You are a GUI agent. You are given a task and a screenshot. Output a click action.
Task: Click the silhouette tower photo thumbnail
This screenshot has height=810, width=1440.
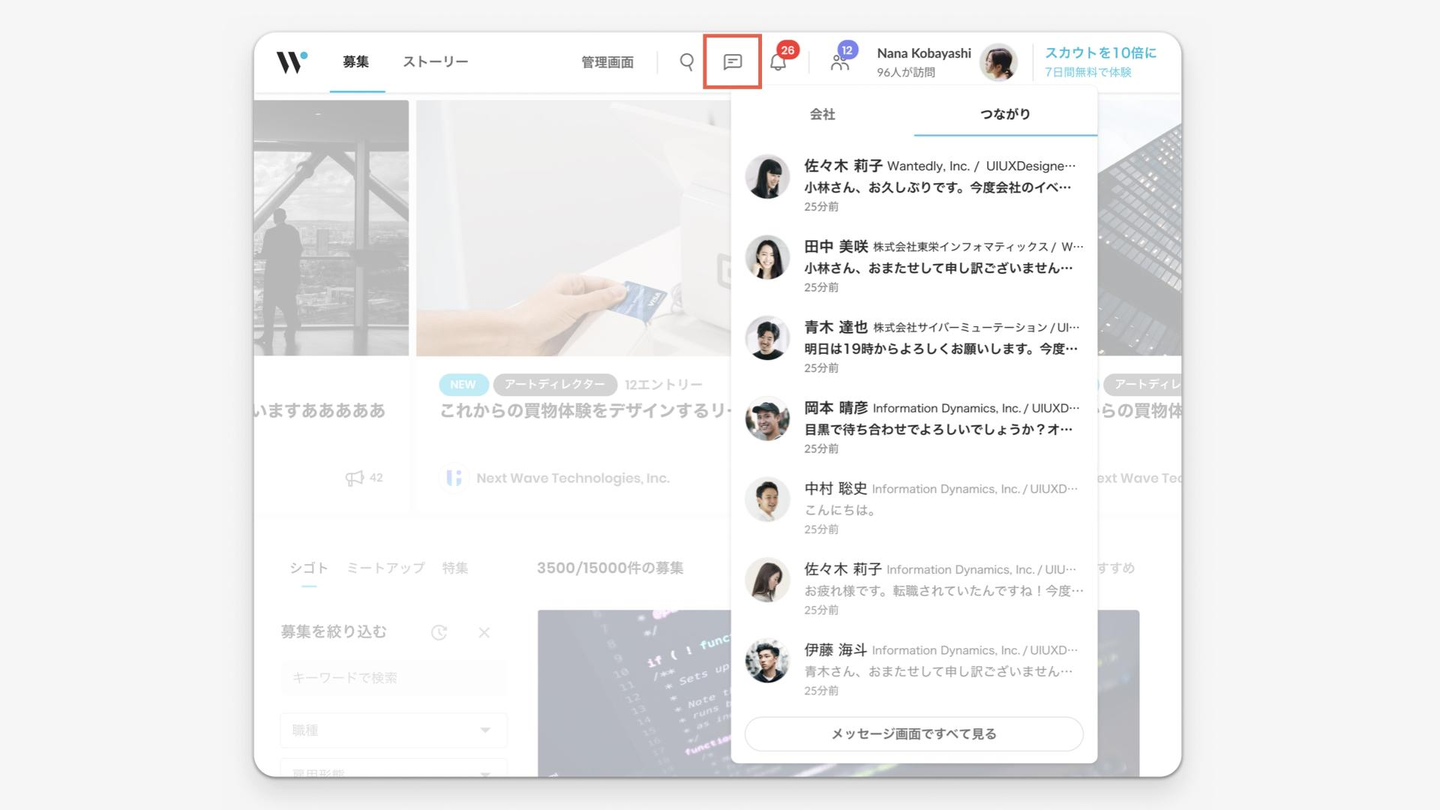(x=331, y=228)
